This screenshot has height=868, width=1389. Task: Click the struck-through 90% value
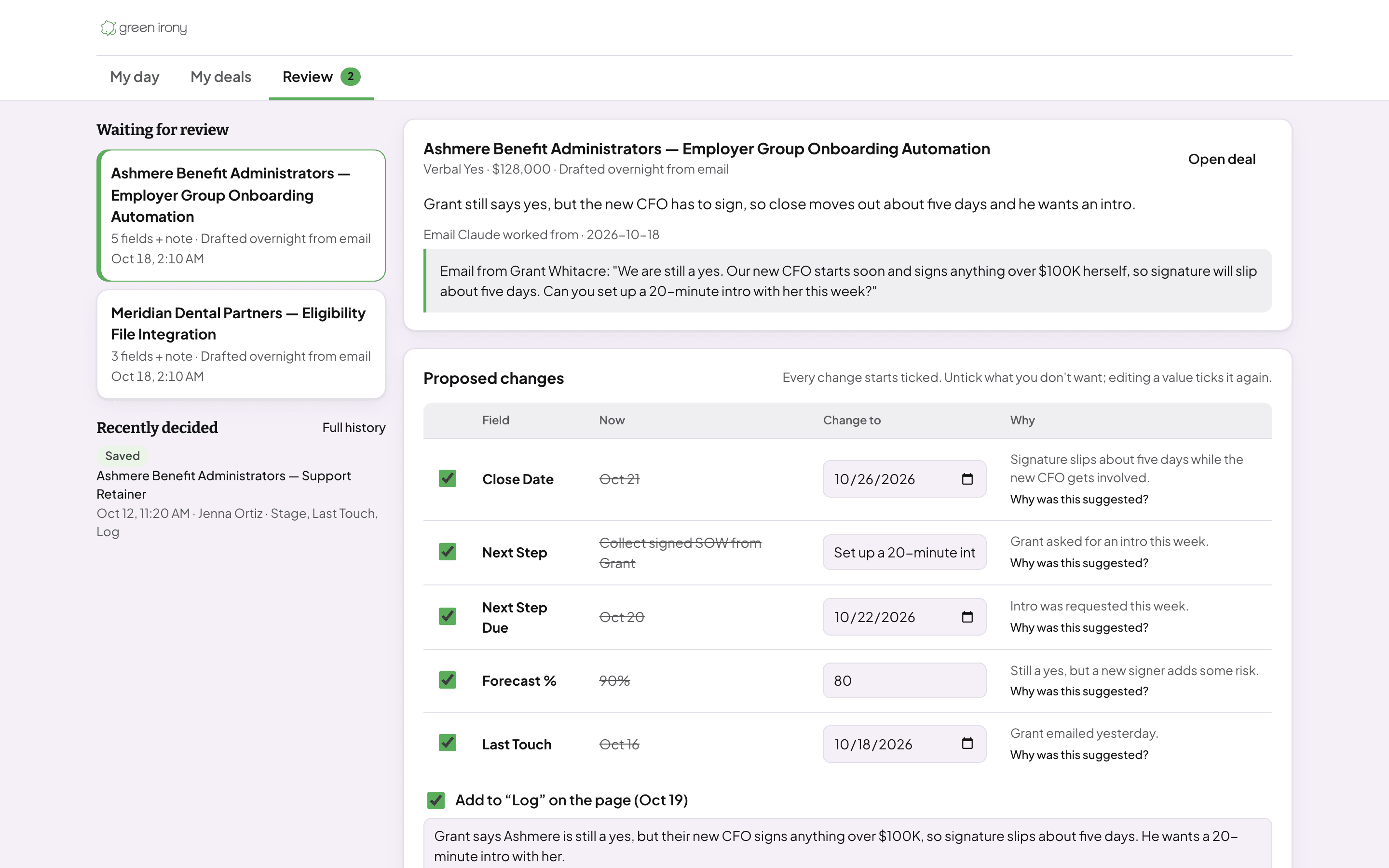pos(614,680)
